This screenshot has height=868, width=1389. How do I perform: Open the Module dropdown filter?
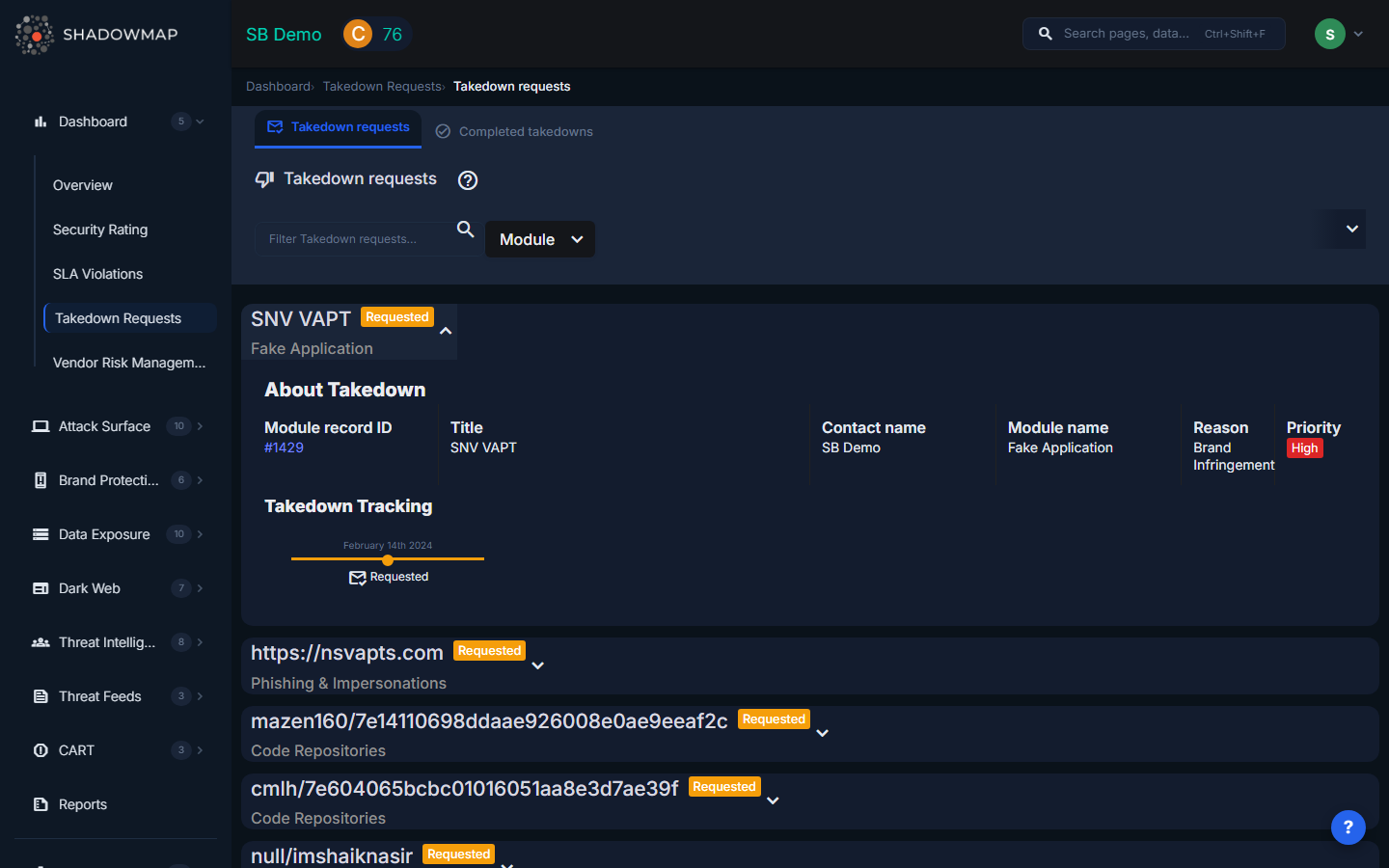click(539, 239)
